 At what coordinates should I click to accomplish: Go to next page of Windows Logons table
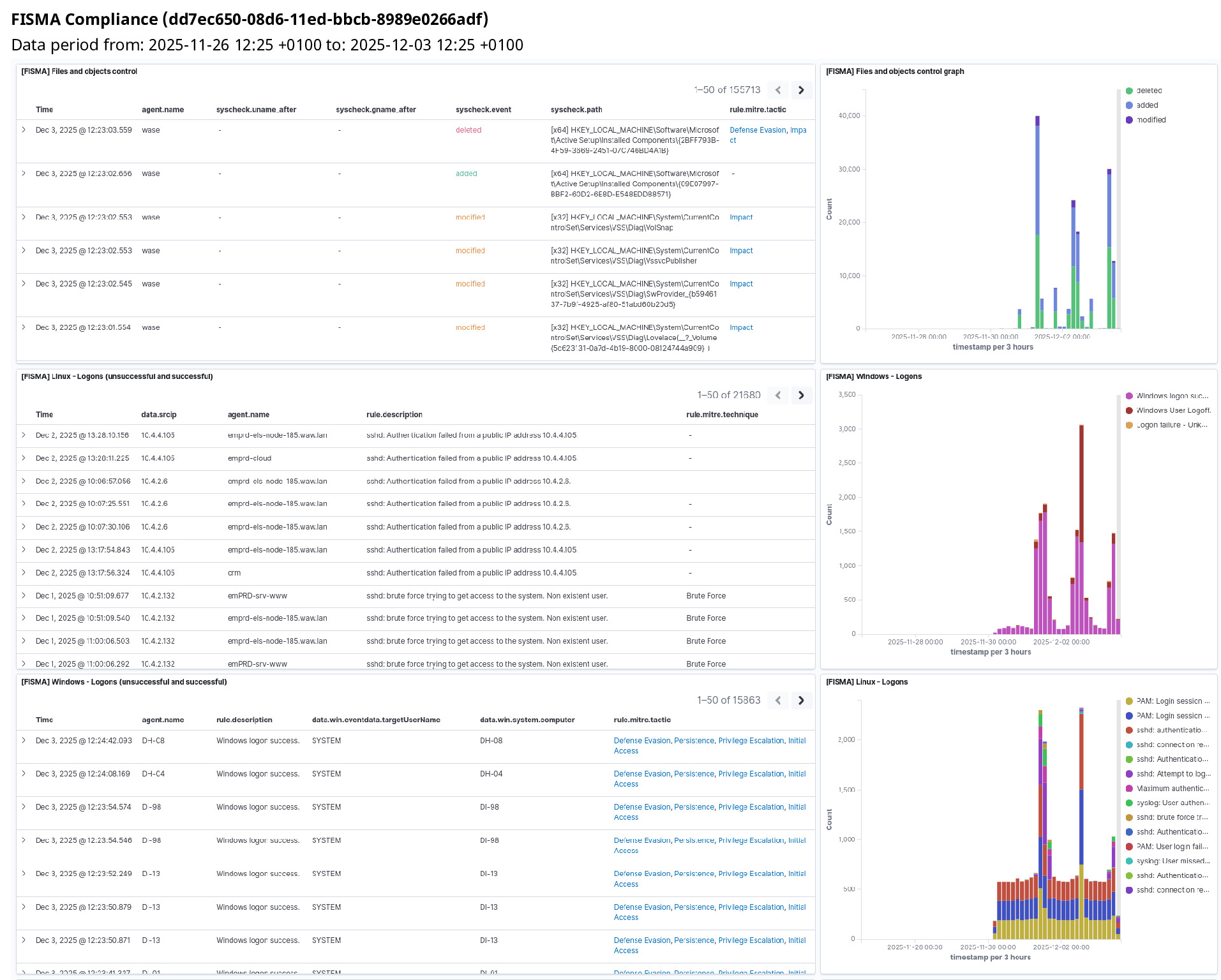(x=801, y=700)
